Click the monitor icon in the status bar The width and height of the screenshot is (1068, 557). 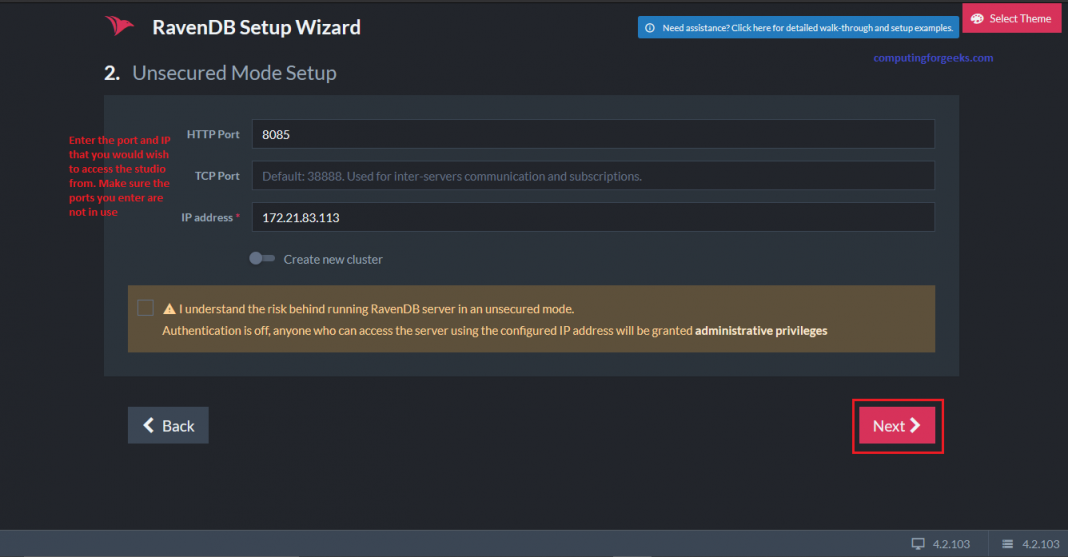tap(918, 544)
